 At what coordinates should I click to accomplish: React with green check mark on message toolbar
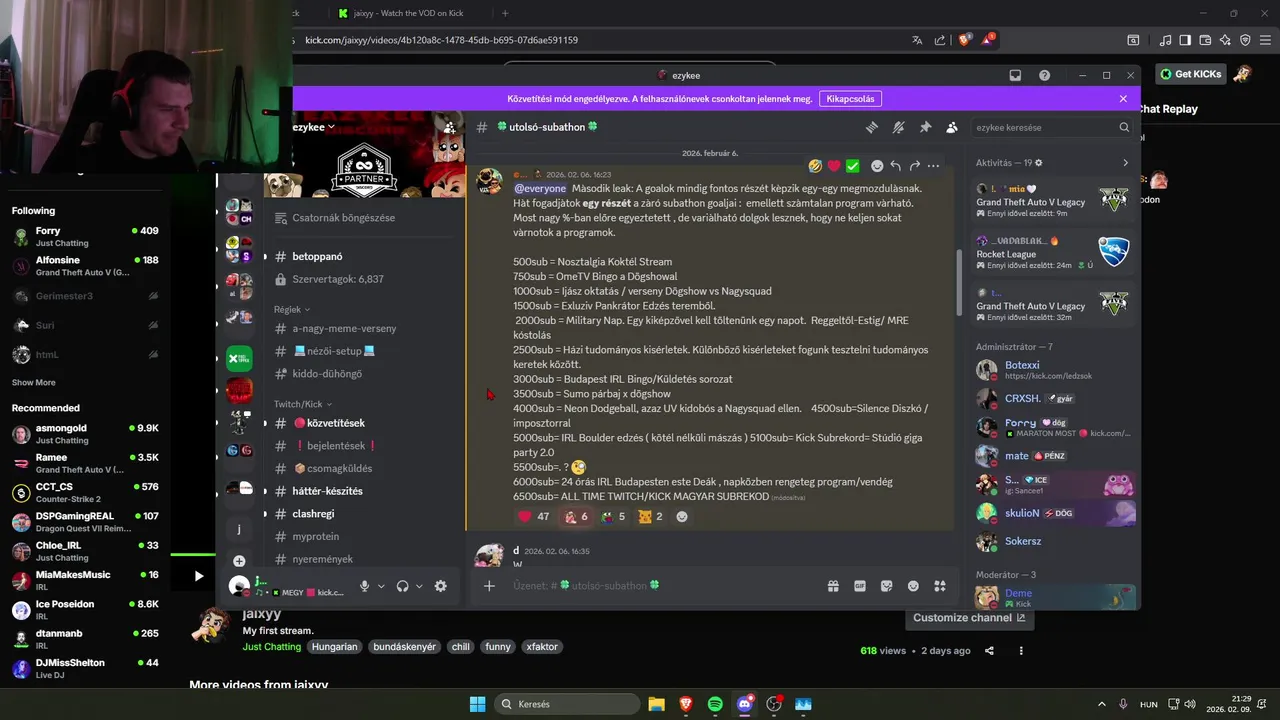[853, 166]
